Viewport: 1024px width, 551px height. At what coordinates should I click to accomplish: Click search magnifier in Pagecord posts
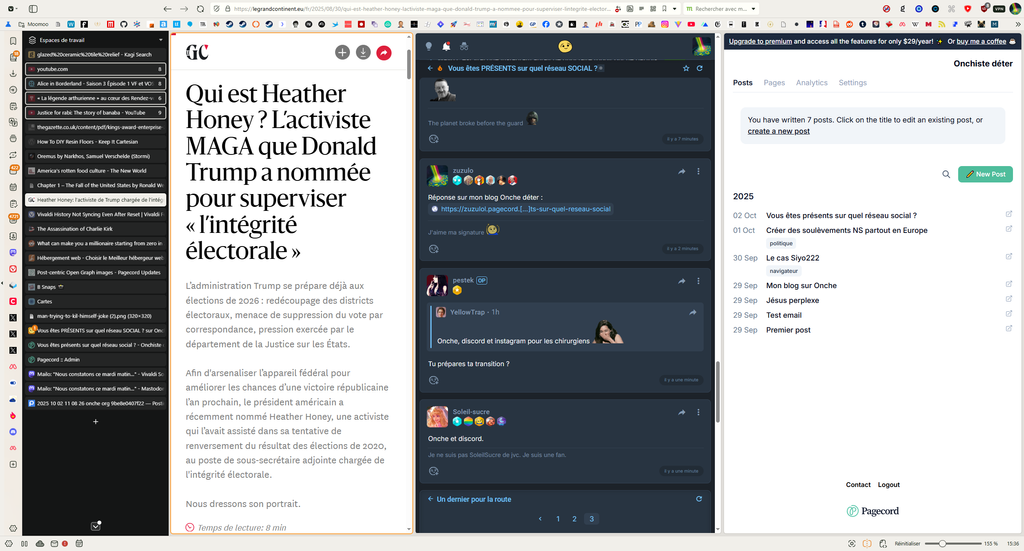(946, 174)
